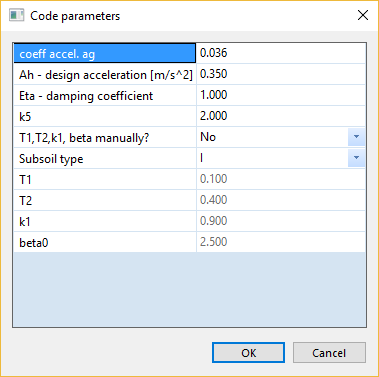
Task: Select the 'T1,T2,k1, beta manually?' label
Action: click(x=105, y=137)
